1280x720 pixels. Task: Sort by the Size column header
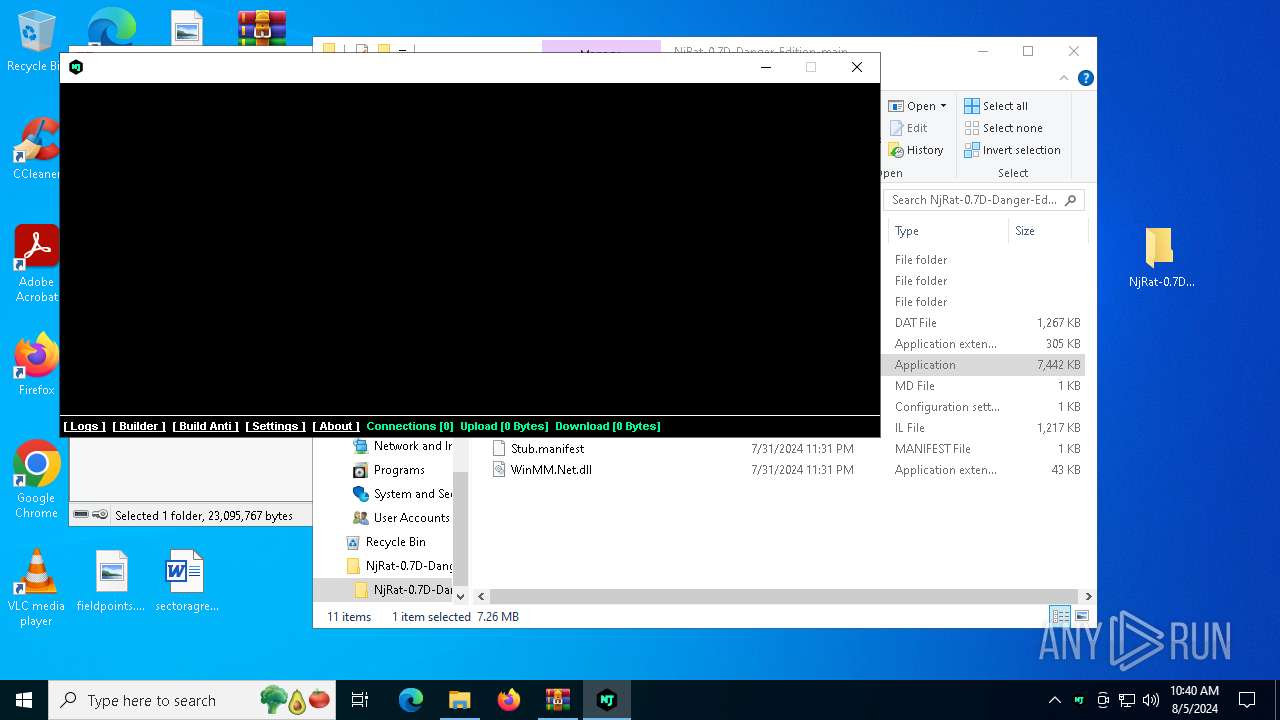[1046, 231]
